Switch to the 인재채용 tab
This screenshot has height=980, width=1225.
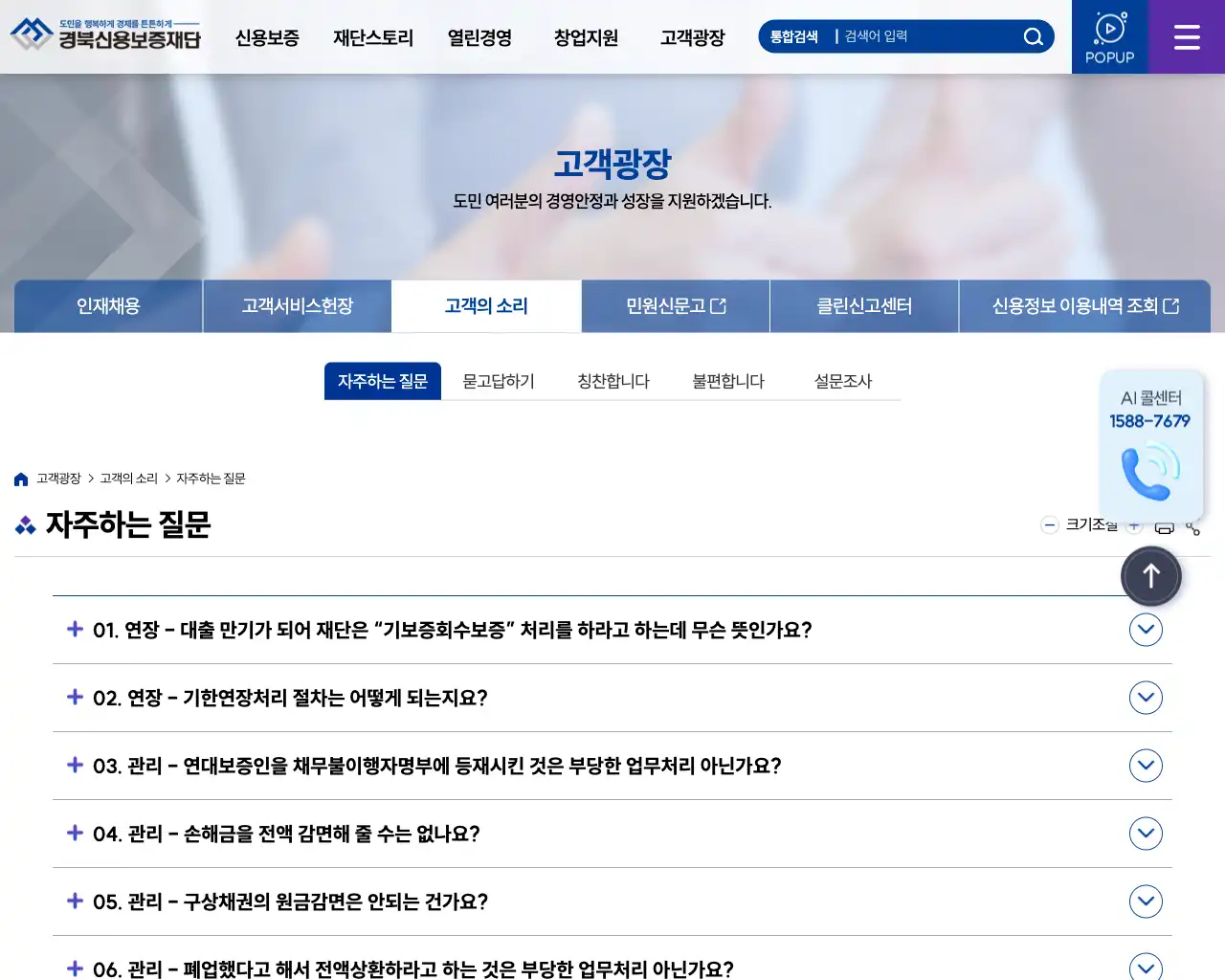(x=108, y=306)
